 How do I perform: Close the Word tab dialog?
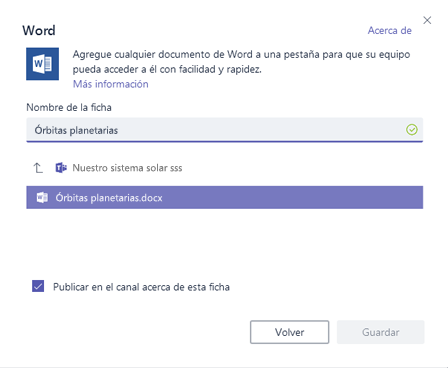(427, 20)
